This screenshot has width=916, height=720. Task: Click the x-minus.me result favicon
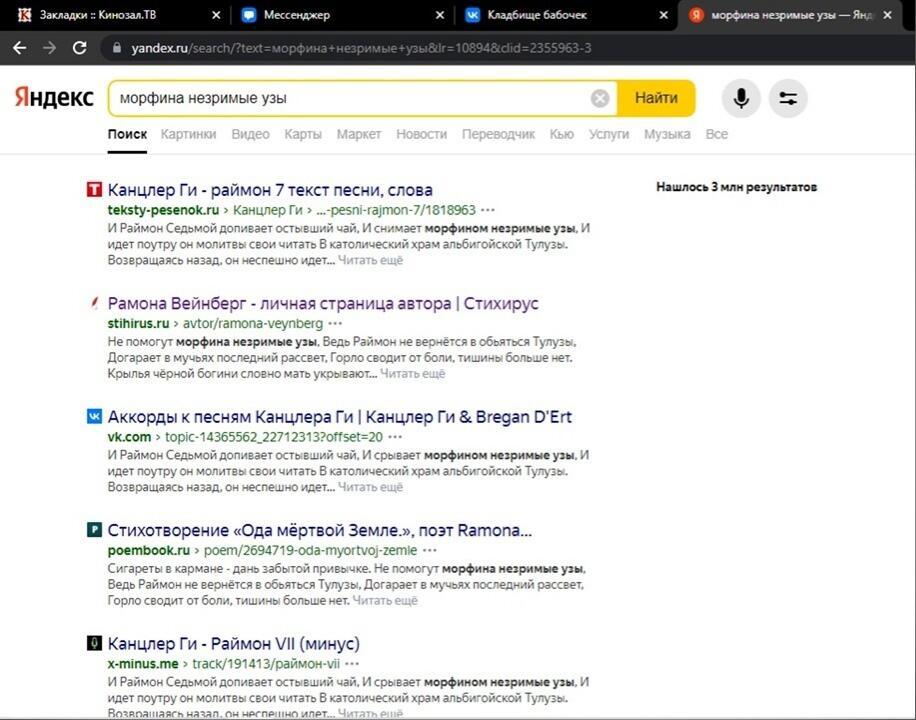point(92,643)
